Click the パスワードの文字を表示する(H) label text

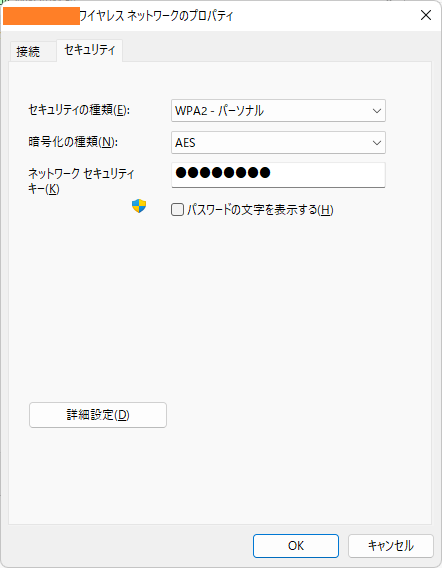click(260, 210)
